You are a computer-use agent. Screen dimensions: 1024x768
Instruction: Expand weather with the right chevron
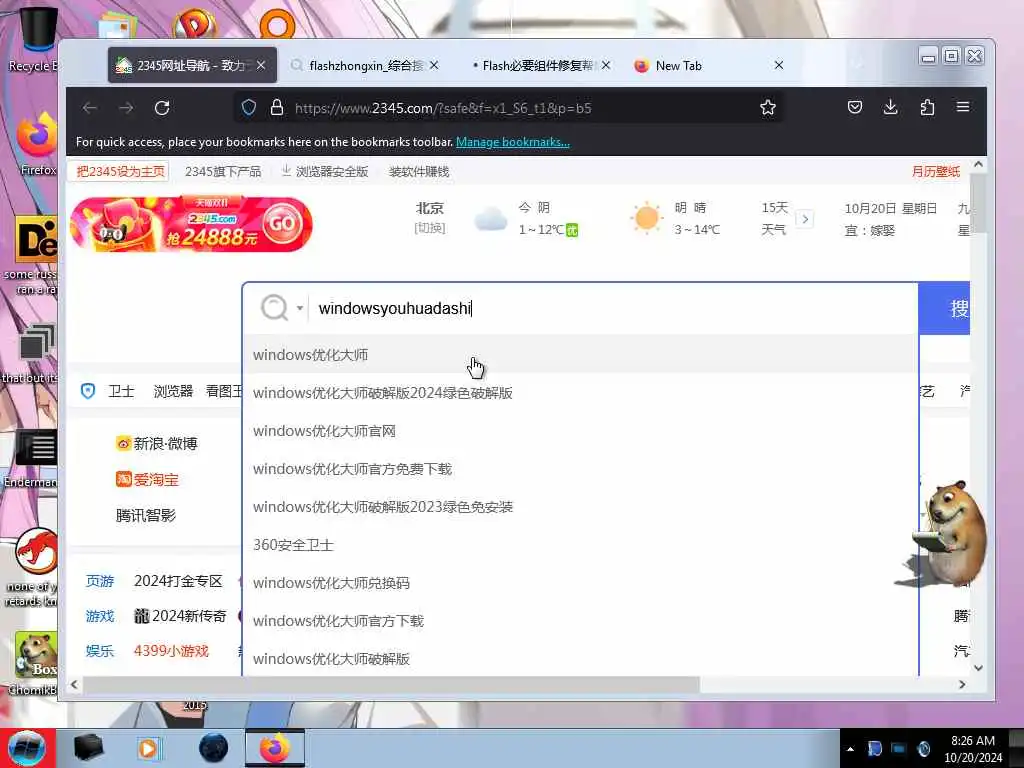(805, 219)
